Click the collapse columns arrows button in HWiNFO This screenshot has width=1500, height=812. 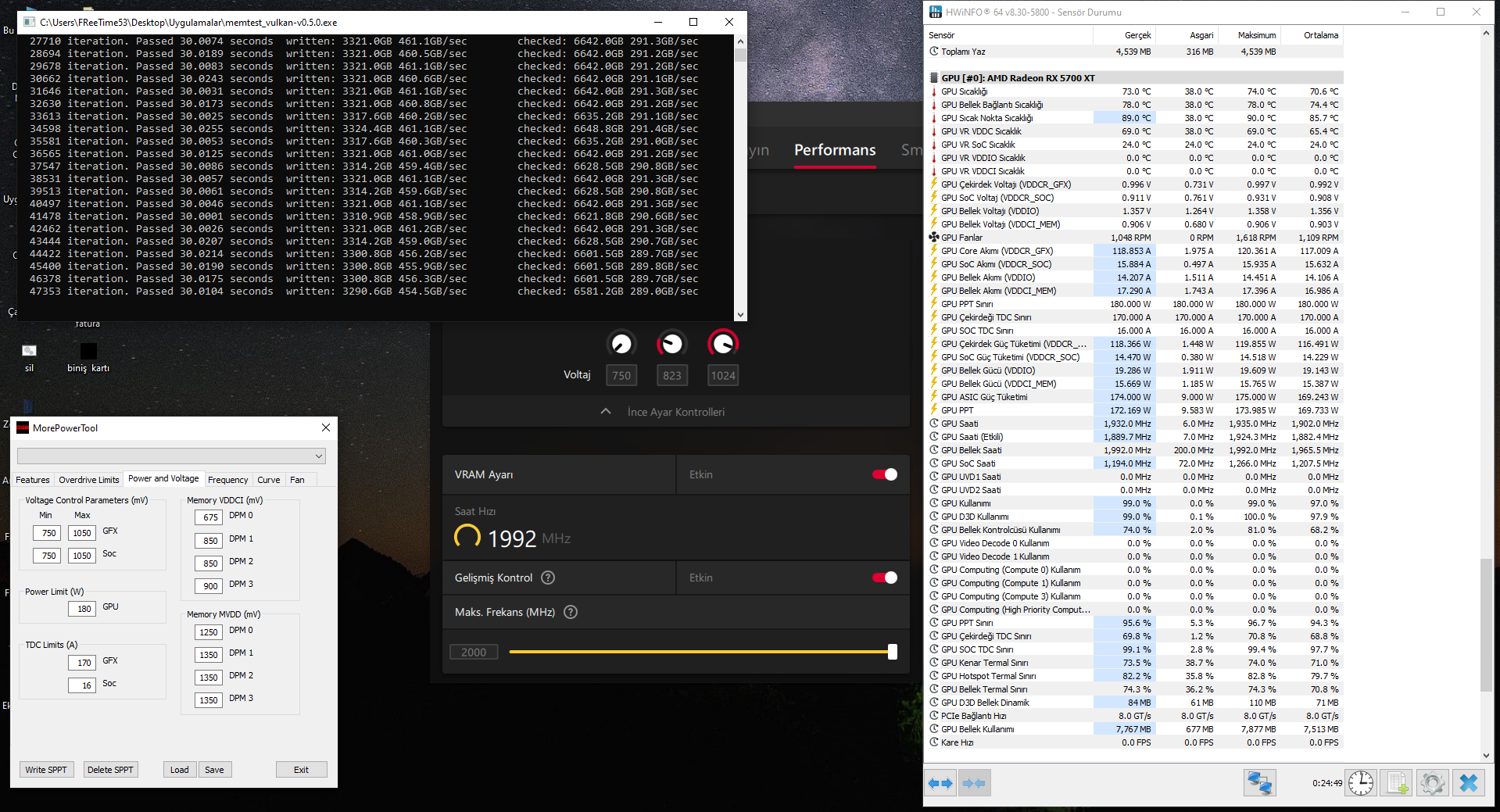coord(974,783)
